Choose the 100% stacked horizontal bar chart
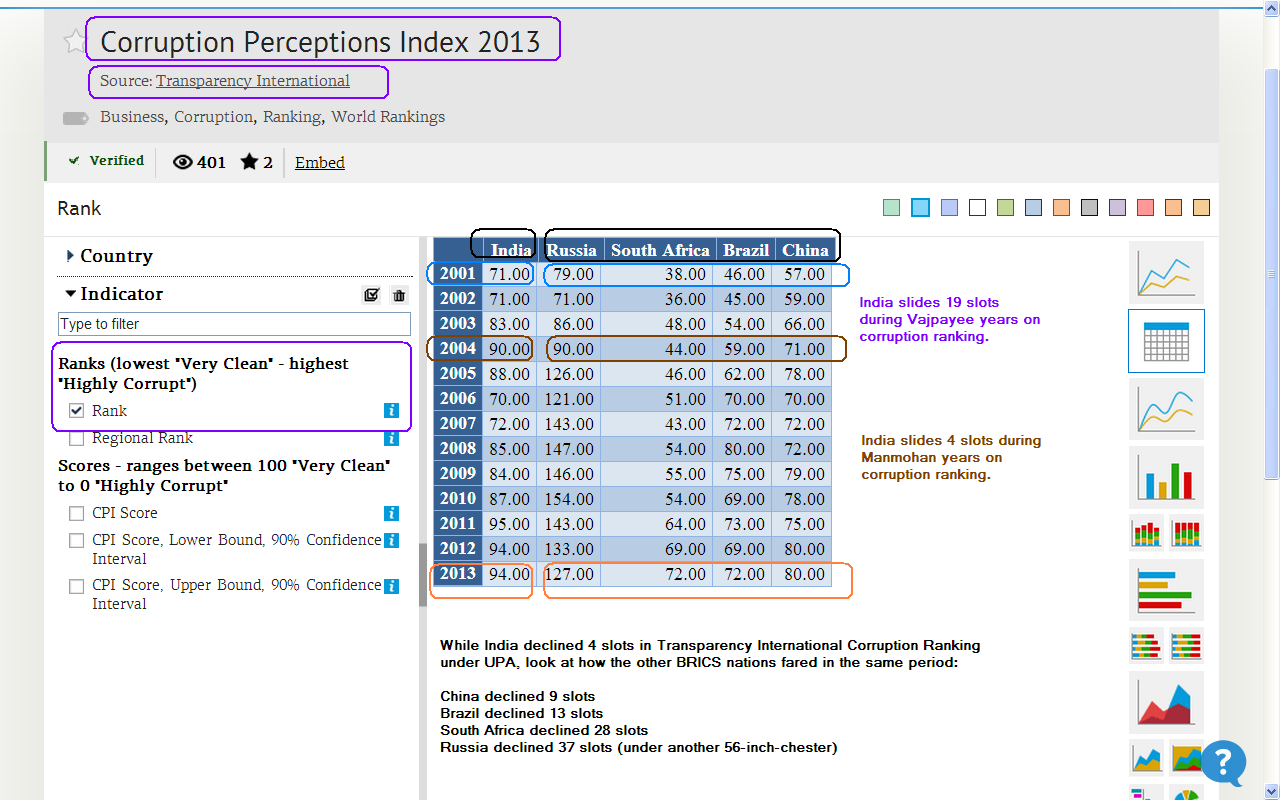This screenshot has width=1280, height=800. (x=1186, y=646)
